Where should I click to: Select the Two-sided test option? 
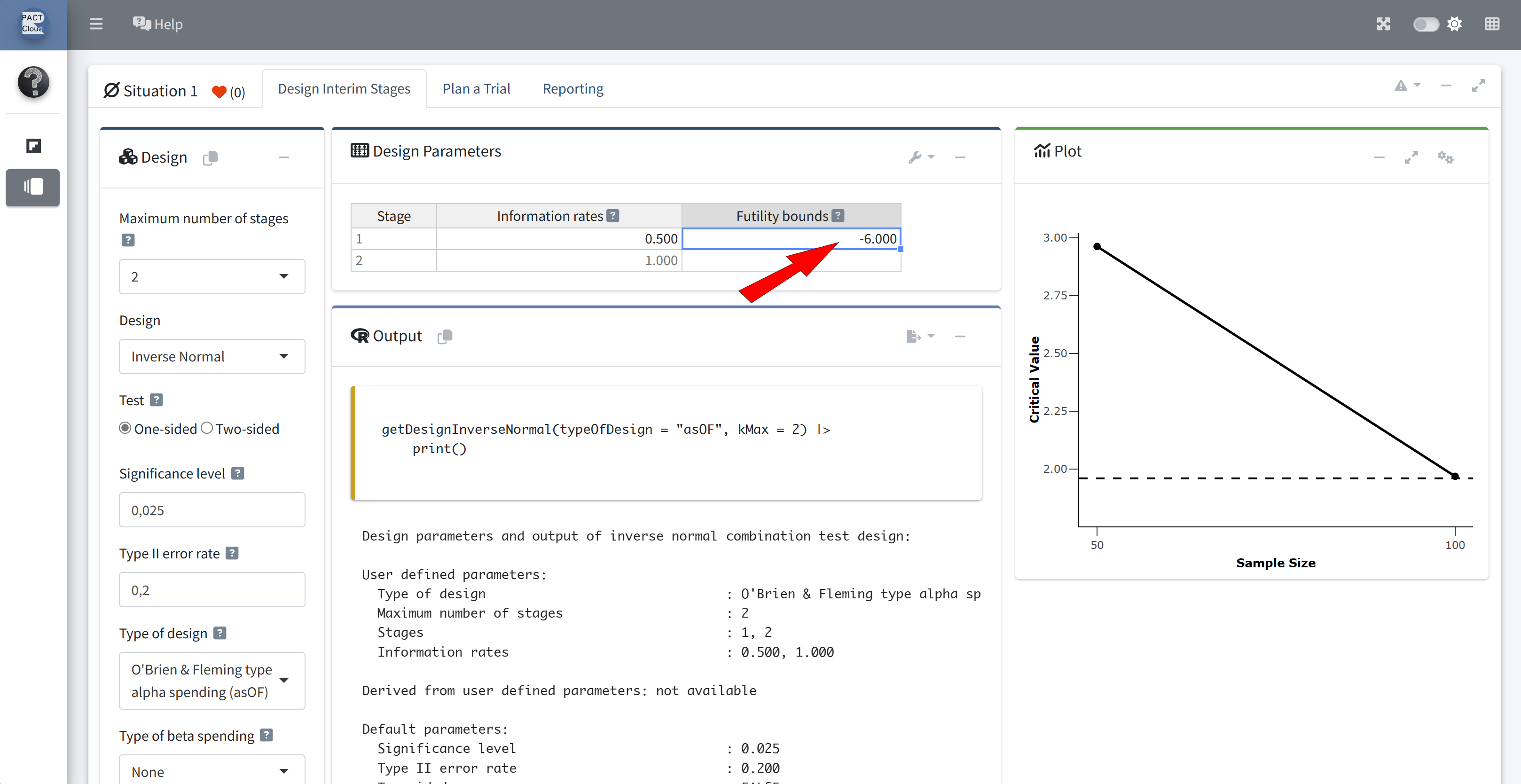tap(207, 428)
